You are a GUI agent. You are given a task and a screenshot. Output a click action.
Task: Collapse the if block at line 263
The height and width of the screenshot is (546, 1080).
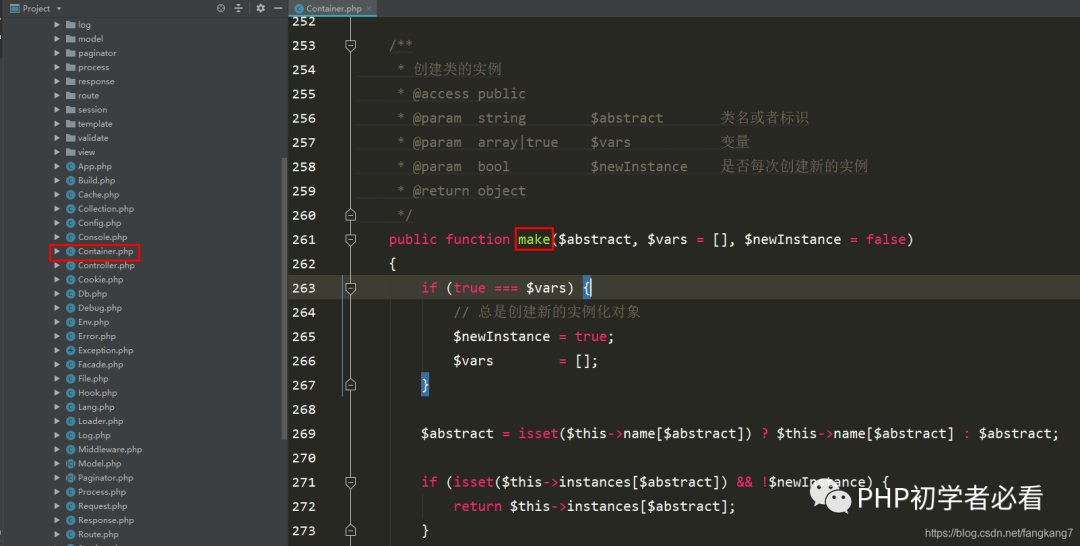[351, 288]
